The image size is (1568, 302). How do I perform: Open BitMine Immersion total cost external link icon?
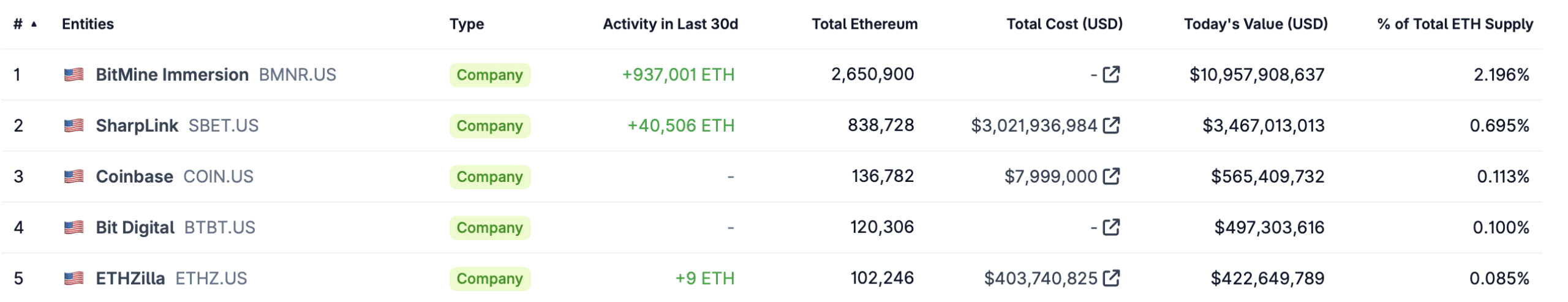(x=1110, y=75)
